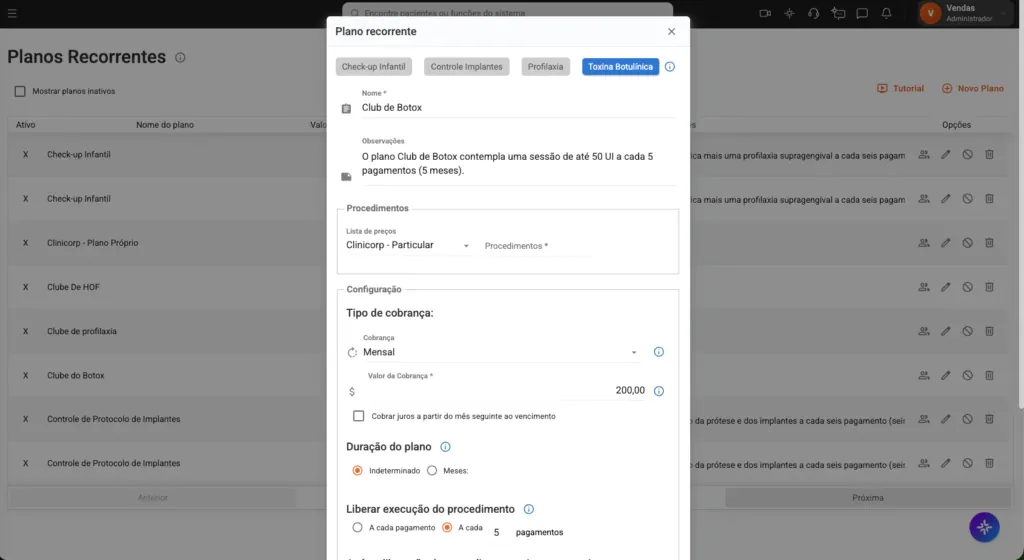Open the Tutorial link
The width and height of the screenshot is (1024, 560).
[x=901, y=88]
